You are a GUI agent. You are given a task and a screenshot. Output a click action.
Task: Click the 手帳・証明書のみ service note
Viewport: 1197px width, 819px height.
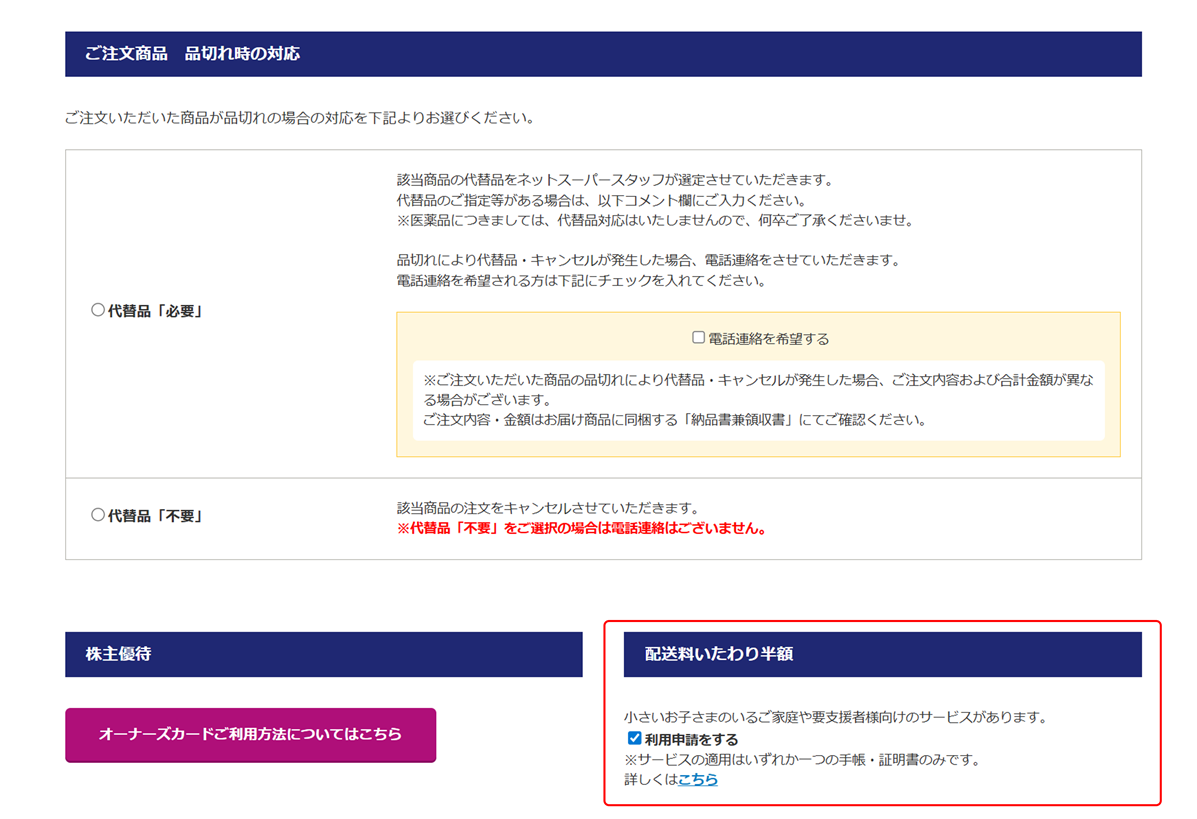pos(802,759)
